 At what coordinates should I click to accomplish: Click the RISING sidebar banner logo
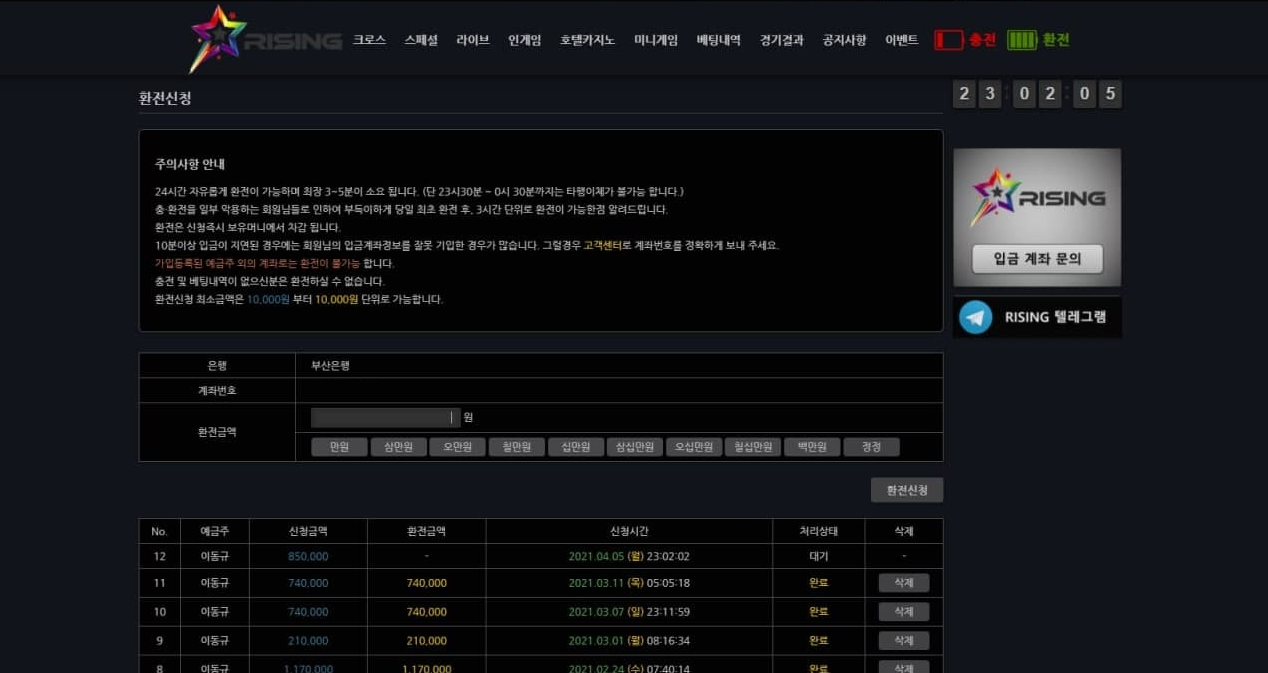pos(1037,197)
